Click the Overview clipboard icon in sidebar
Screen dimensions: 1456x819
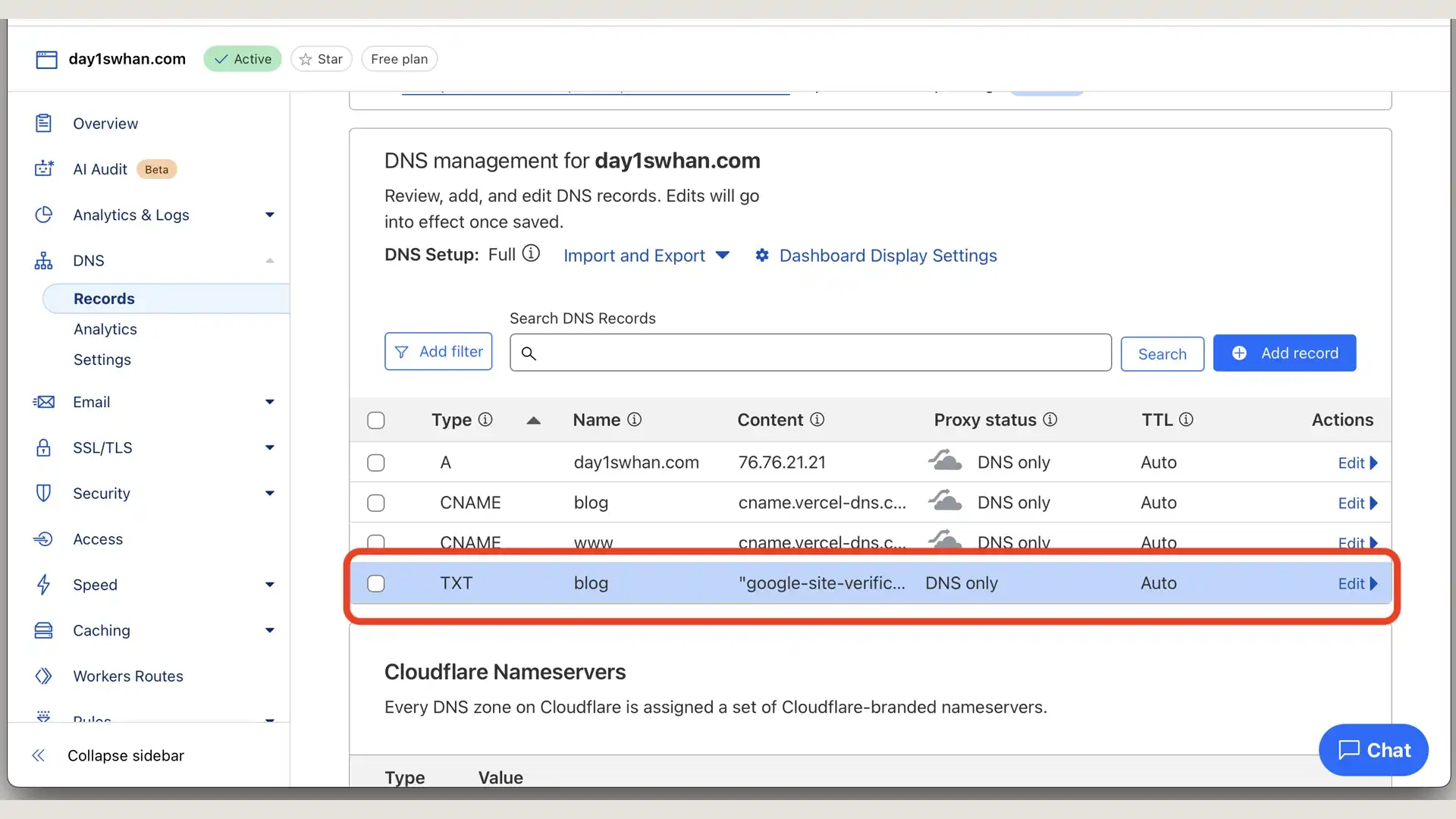[x=44, y=123]
